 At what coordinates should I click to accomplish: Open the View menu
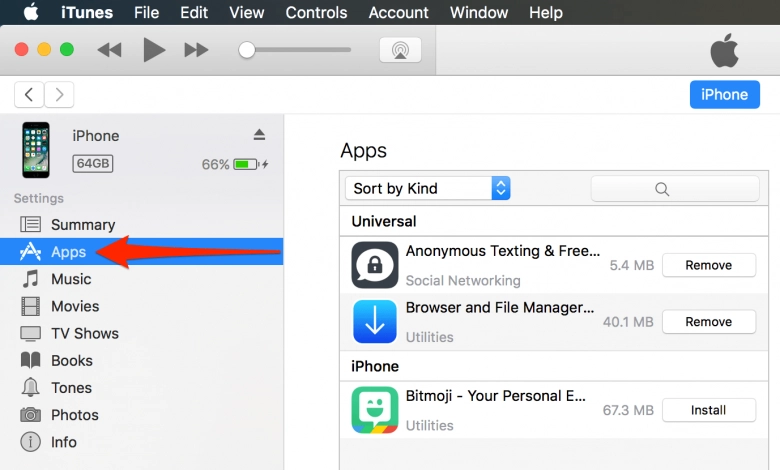(x=247, y=12)
